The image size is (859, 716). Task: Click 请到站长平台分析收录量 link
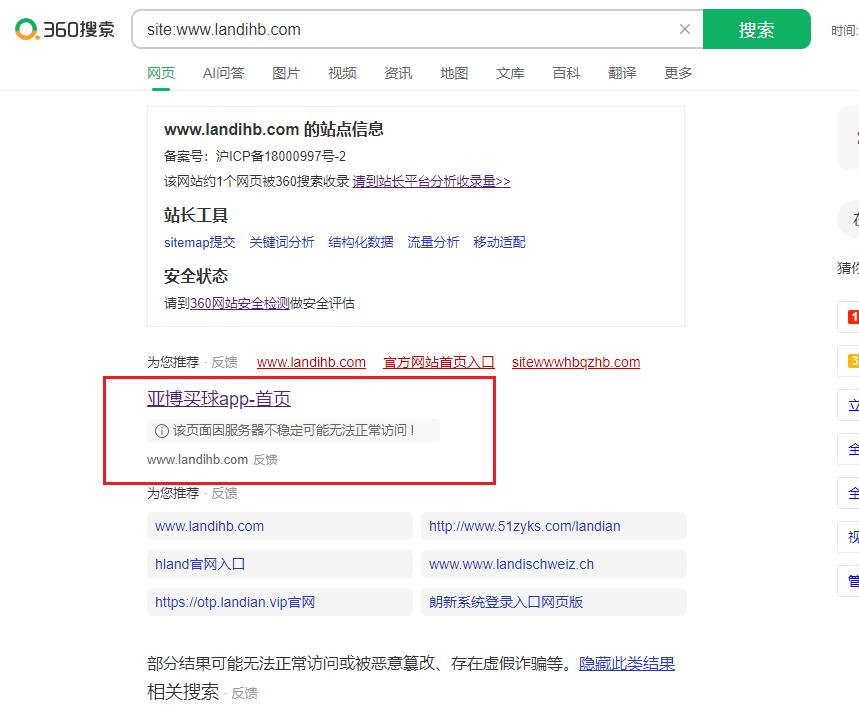[432, 181]
